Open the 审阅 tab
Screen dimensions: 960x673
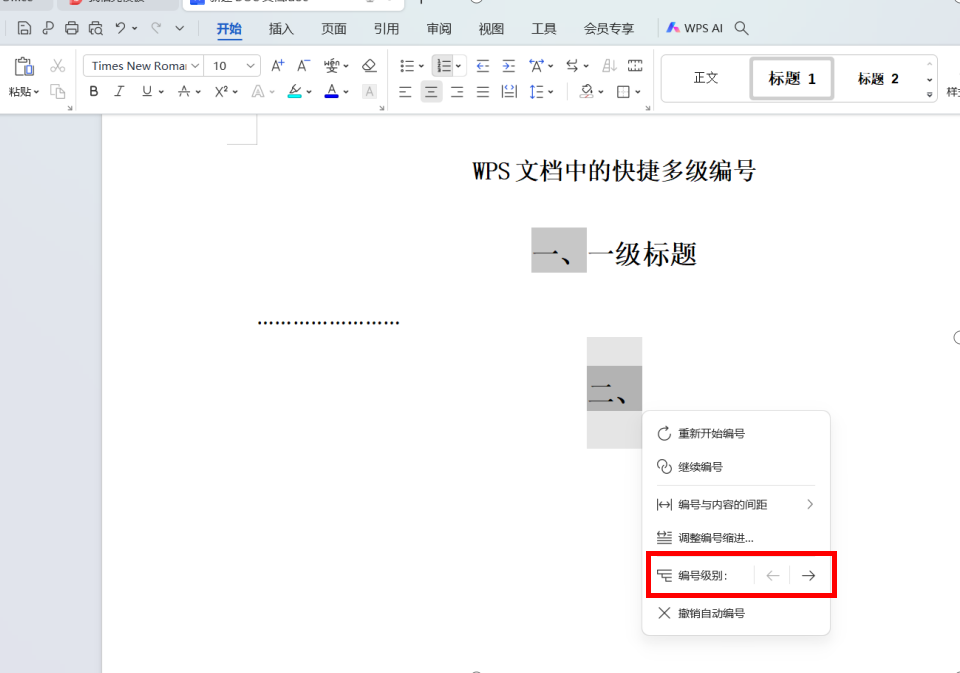coord(439,29)
